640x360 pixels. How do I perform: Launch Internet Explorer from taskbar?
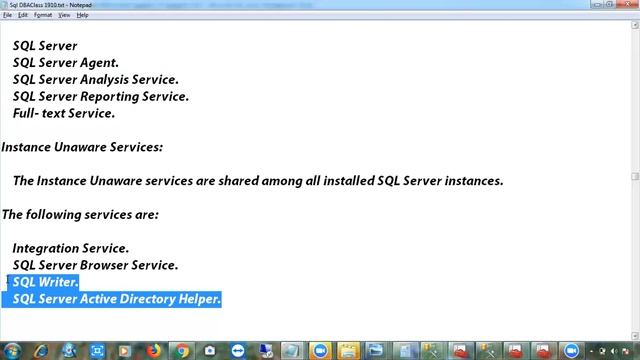(x=41, y=351)
